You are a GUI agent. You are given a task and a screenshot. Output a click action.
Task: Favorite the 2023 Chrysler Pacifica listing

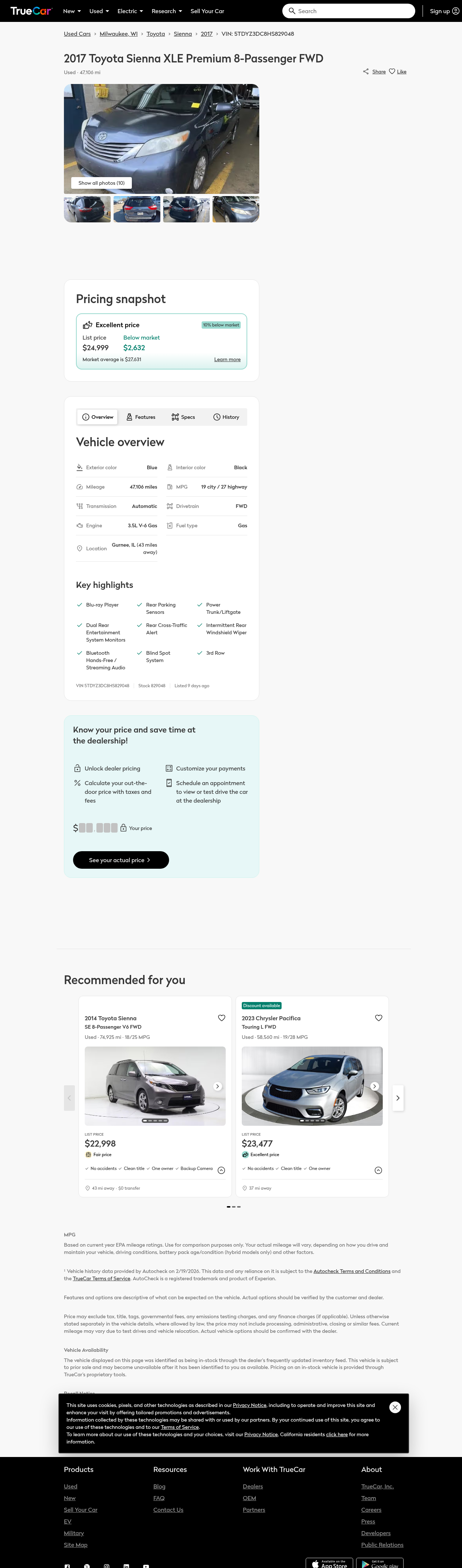(x=378, y=1018)
